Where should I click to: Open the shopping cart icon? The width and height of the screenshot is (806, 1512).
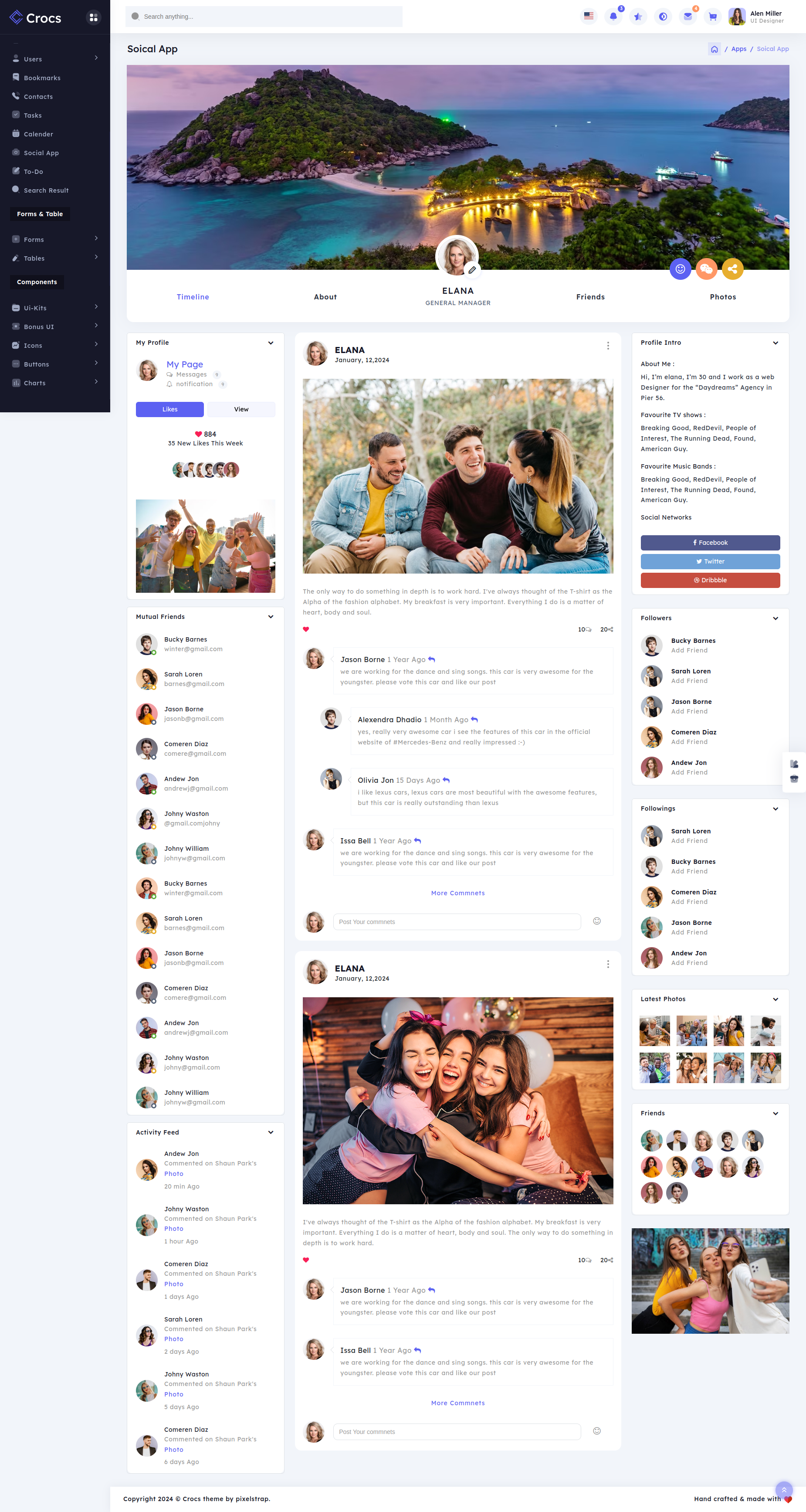pyautogui.click(x=712, y=17)
